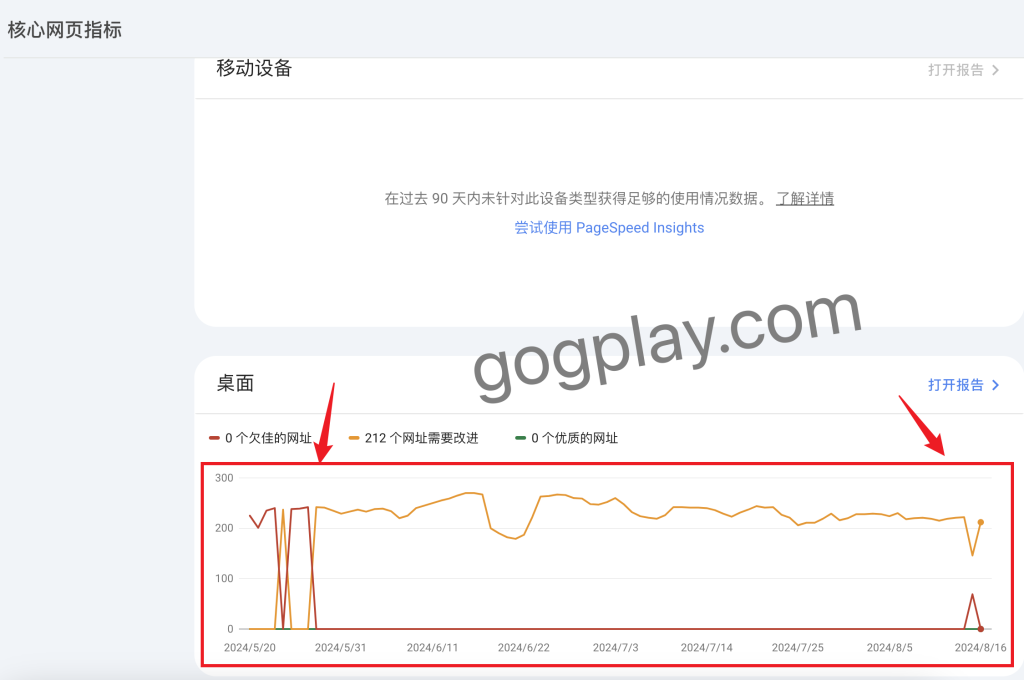Click the 在过去 90 天内 no-data message
Image resolution: width=1024 pixels, height=680 pixels.
(577, 199)
